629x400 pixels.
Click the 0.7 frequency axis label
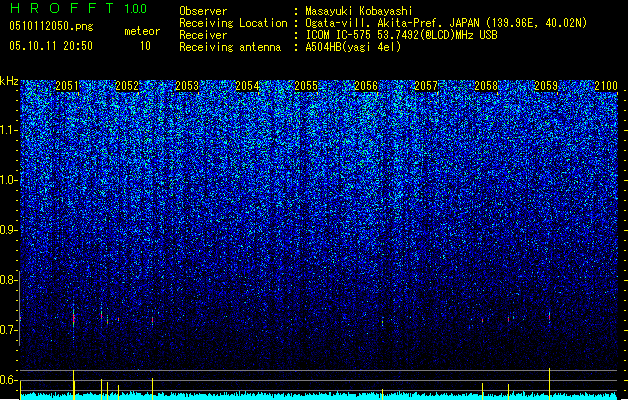[x=8, y=330]
